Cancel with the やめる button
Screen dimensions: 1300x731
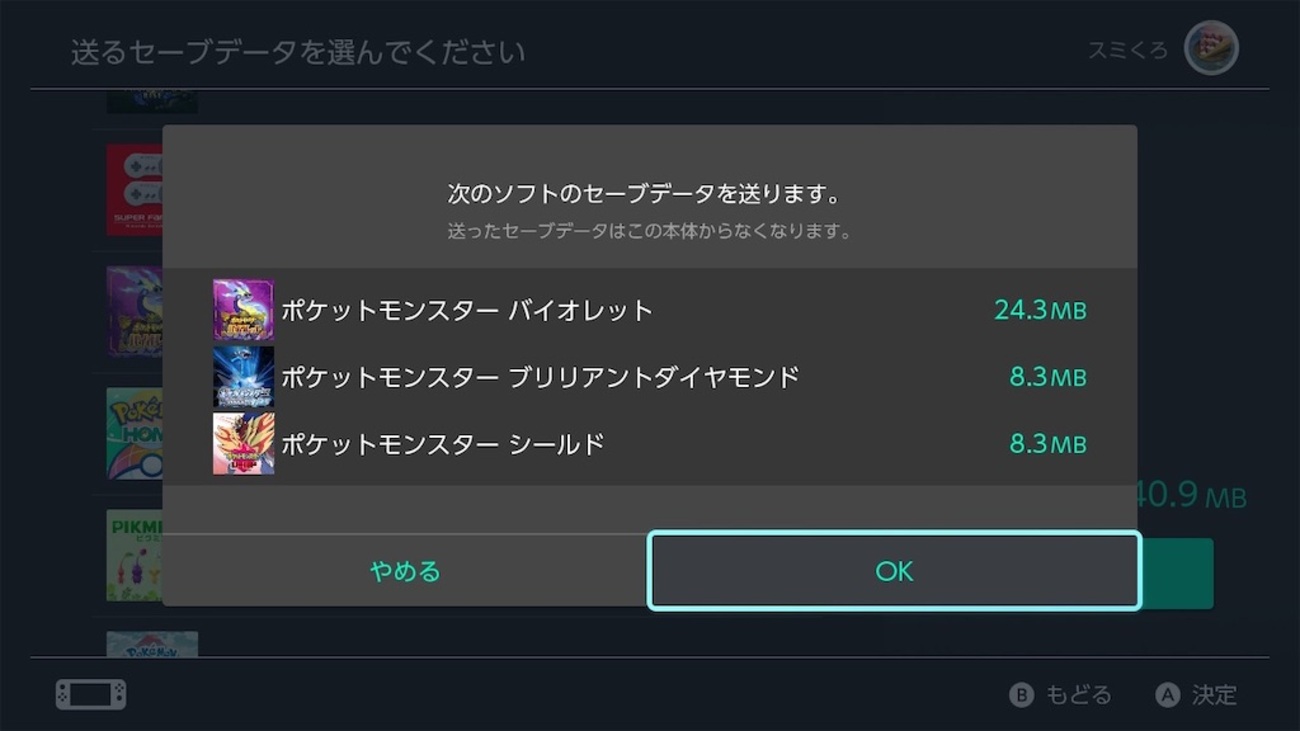(x=405, y=570)
